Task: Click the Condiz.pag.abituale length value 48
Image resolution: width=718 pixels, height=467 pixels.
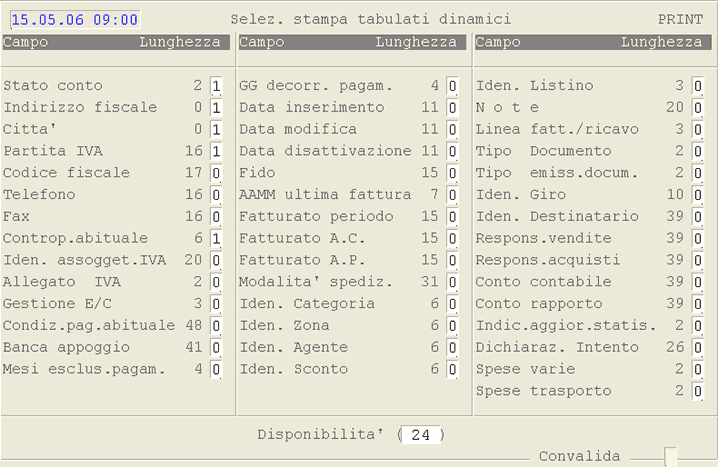Action: point(194,326)
